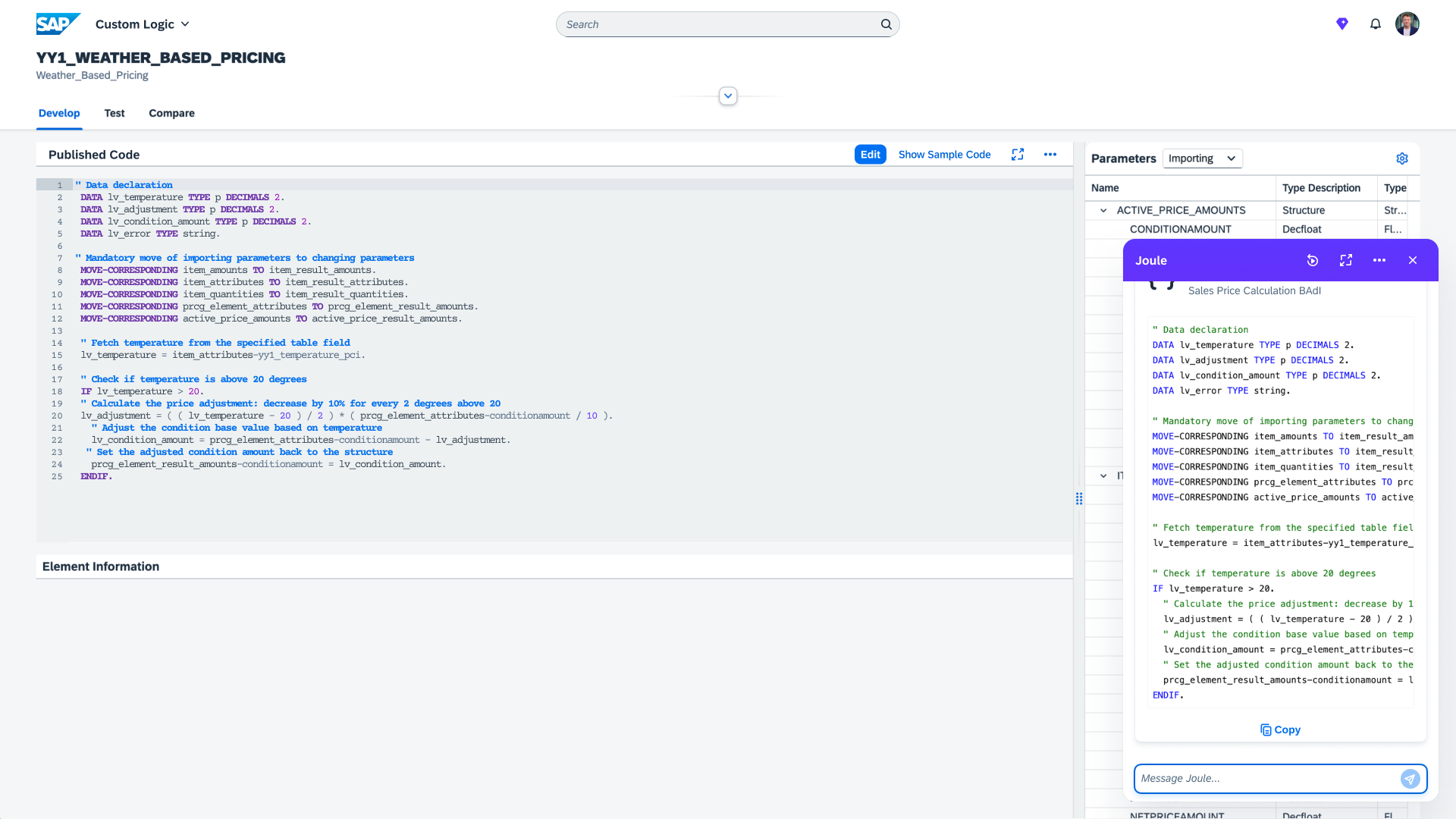Expand the page header chevron
This screenshot has width=1456, height=819.
click(728, 96)
